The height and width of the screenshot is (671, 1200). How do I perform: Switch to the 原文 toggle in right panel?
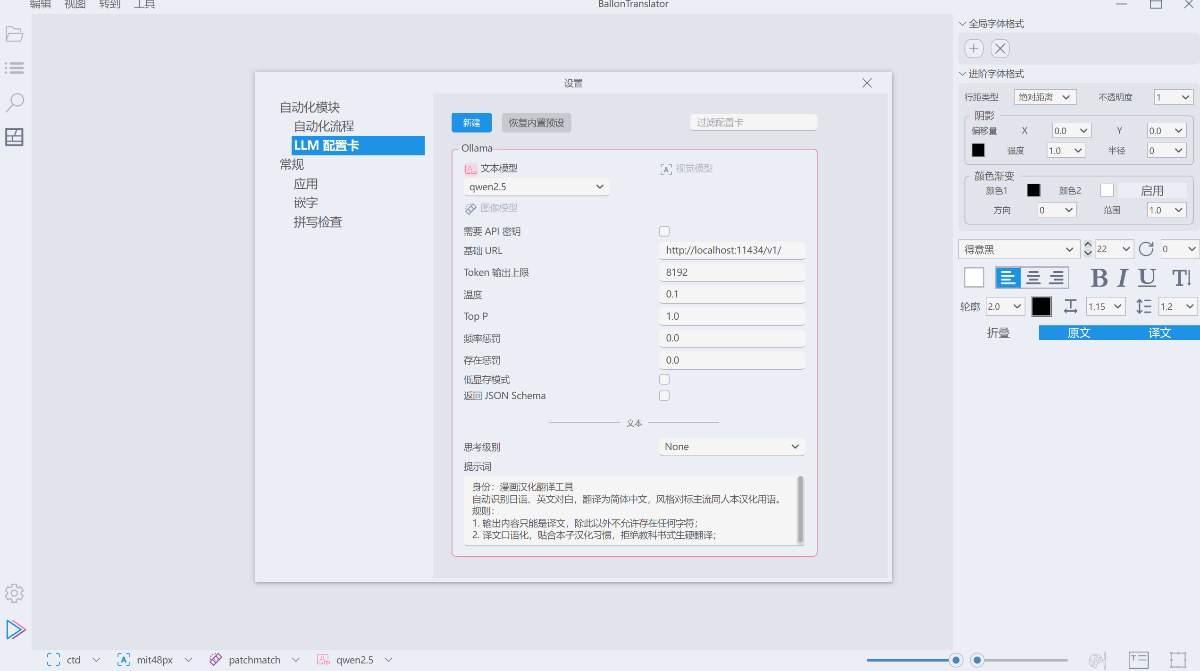[1079, 333]
